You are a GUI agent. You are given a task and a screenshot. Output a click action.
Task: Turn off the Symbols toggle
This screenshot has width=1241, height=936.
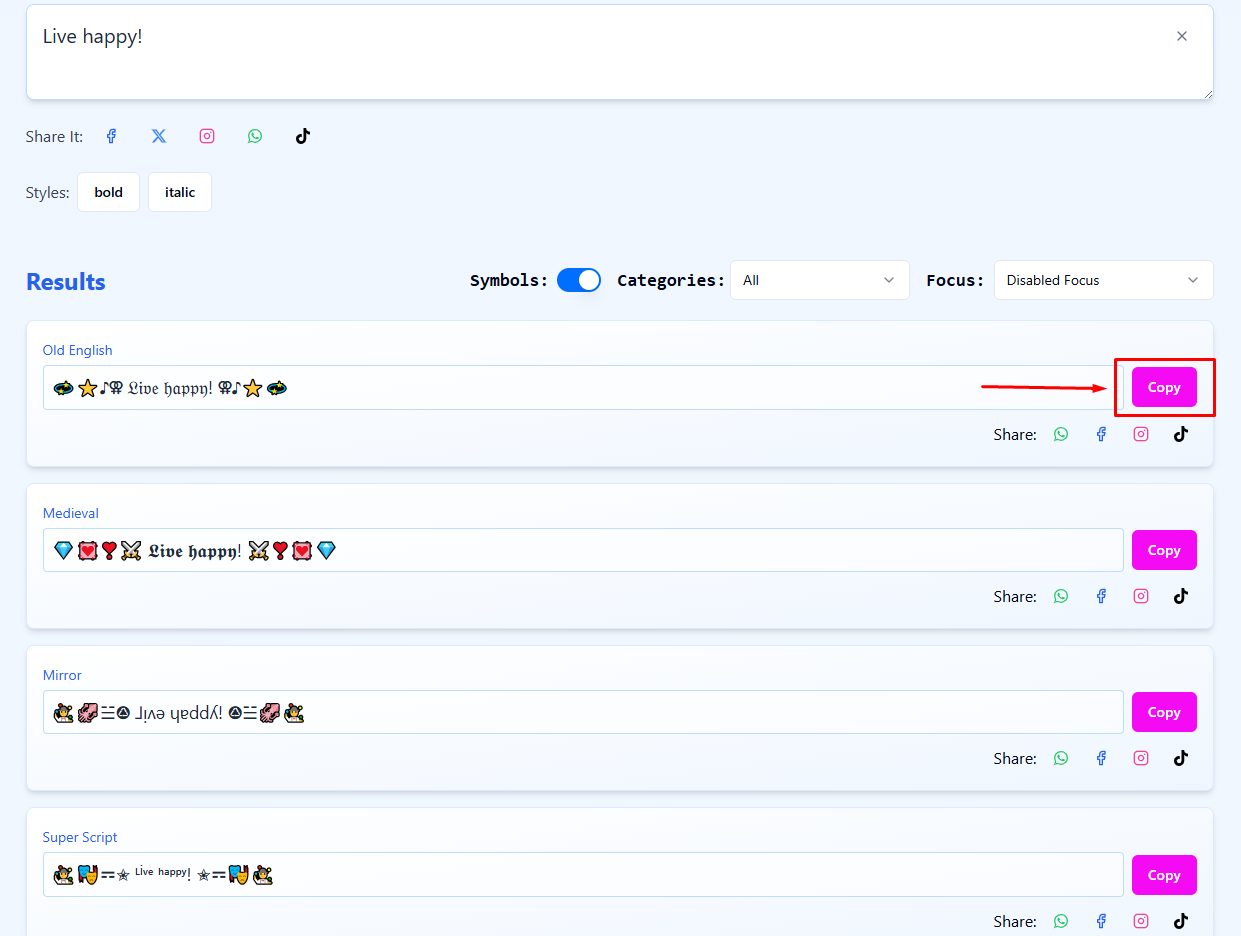coord(578,280)
